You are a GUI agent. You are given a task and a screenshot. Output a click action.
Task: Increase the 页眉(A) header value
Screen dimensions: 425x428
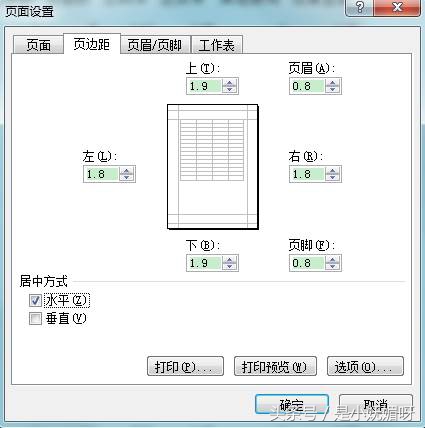(333, 82)
